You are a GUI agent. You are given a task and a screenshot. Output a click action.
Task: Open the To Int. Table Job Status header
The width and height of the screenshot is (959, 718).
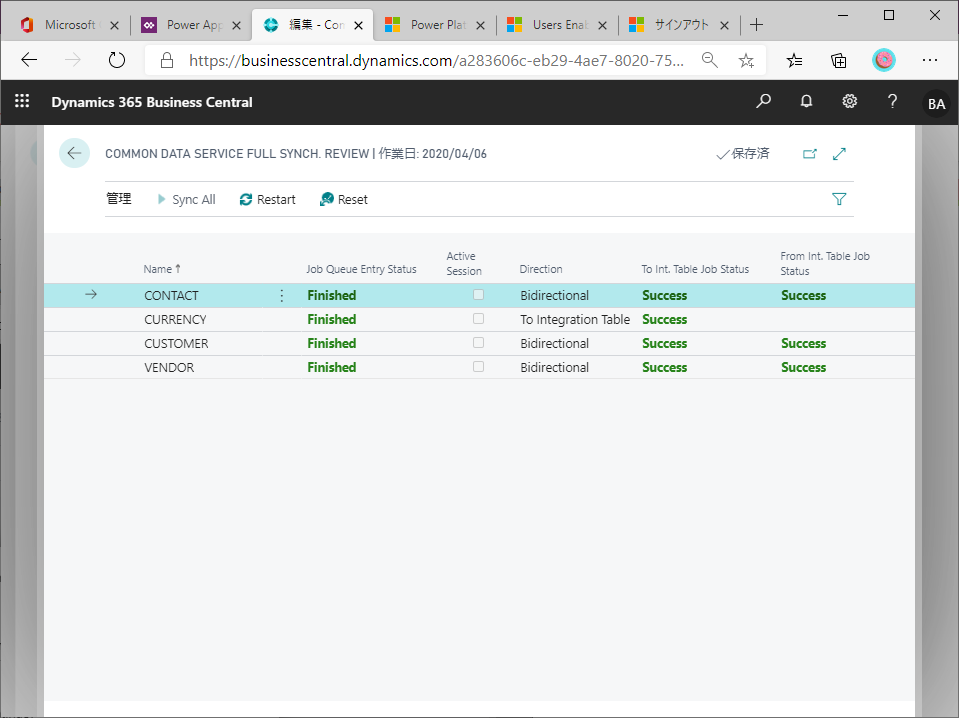(695, 268)
